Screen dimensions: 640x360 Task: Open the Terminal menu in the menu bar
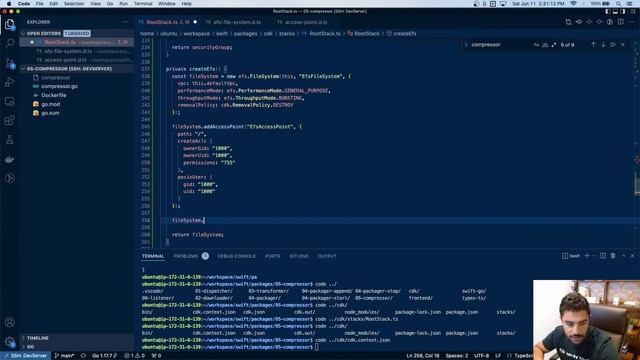(143, 4)
